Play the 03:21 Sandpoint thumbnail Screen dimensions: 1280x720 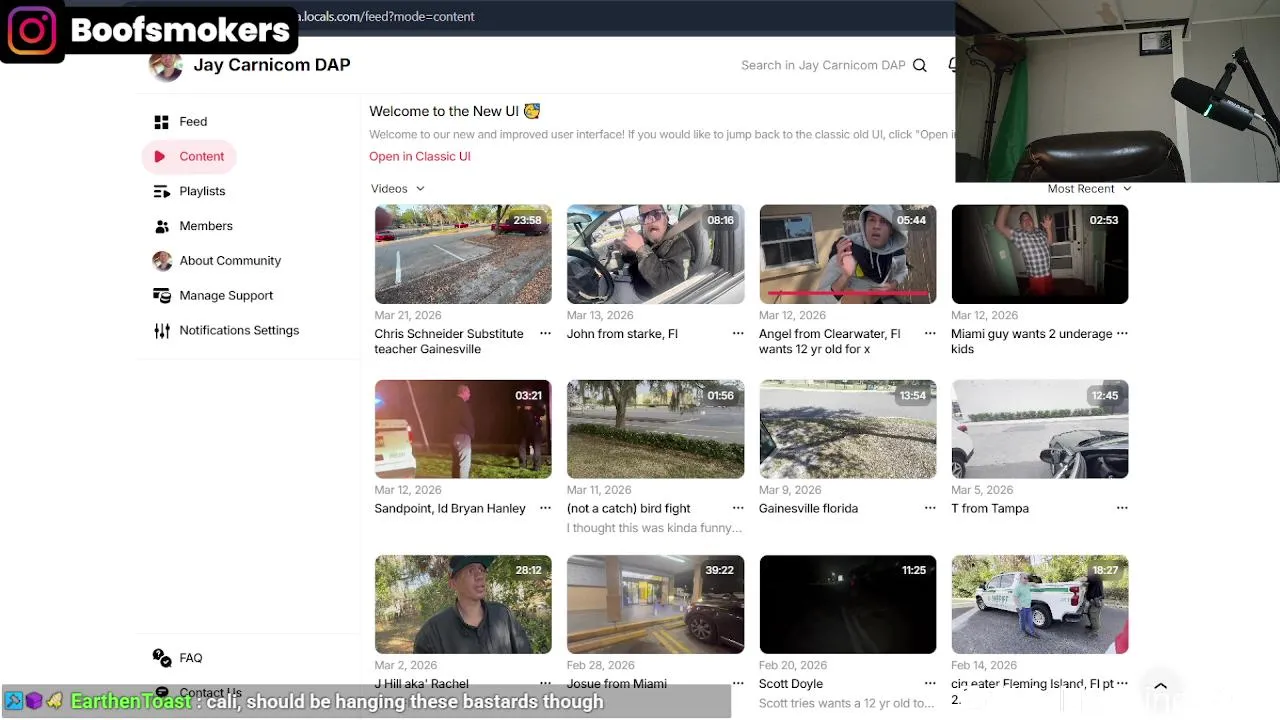[463, 429]
